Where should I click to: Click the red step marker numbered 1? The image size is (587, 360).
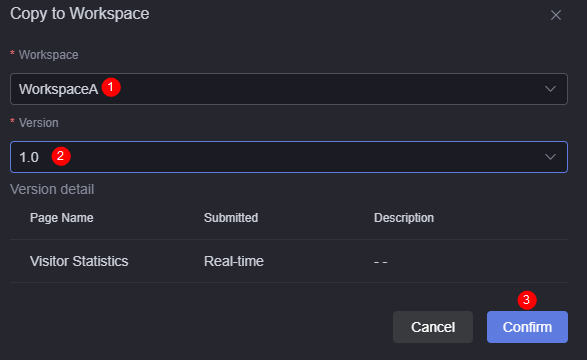pos(111,87)
